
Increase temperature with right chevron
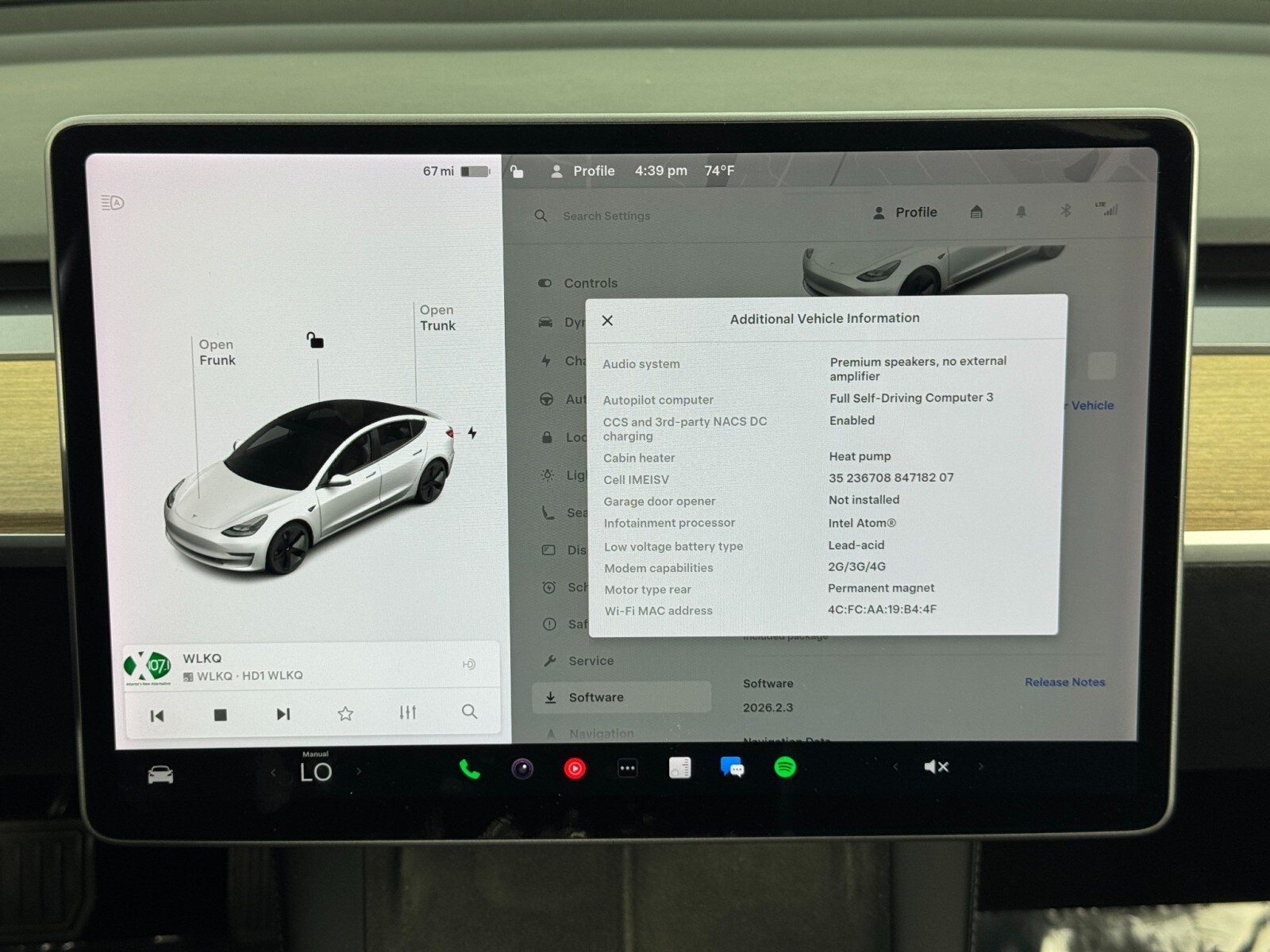tap(359, 771)
